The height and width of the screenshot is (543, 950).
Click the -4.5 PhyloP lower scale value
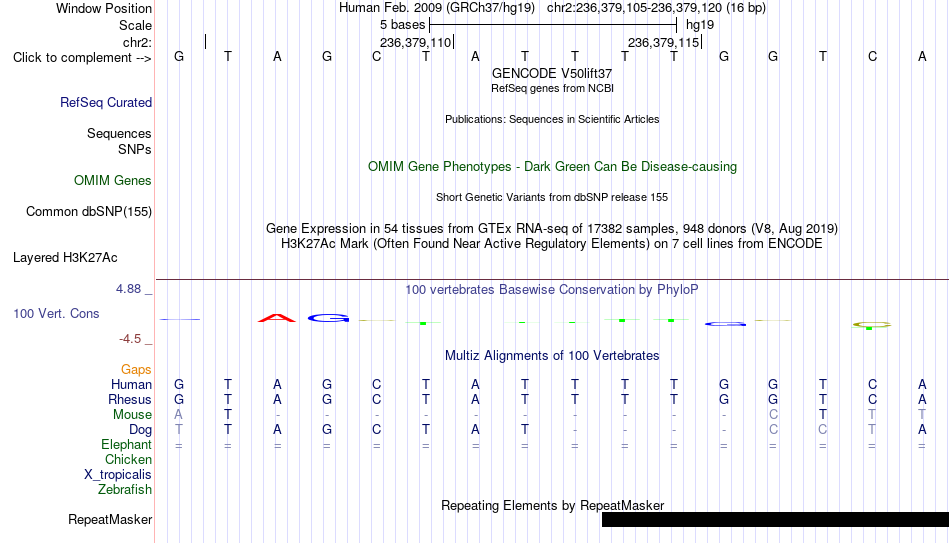(x=130, y=339)
